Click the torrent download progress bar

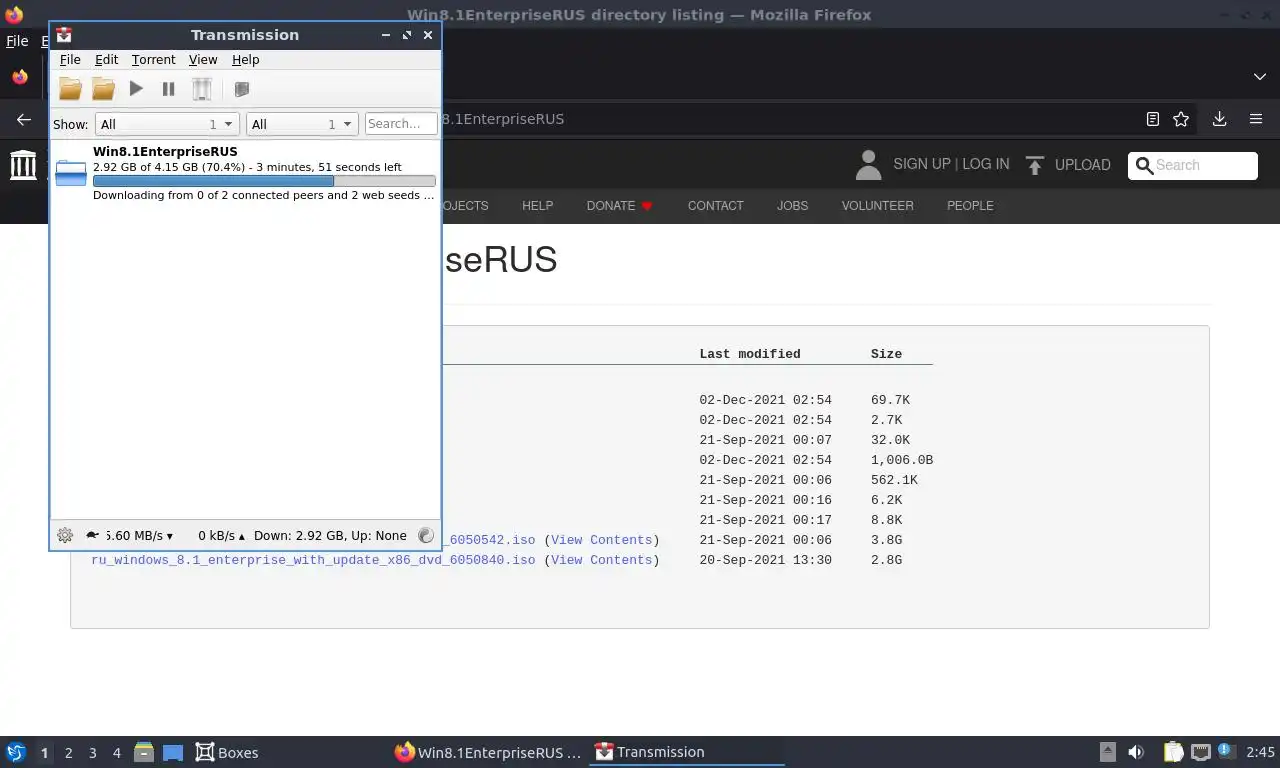tap(264, 181)
